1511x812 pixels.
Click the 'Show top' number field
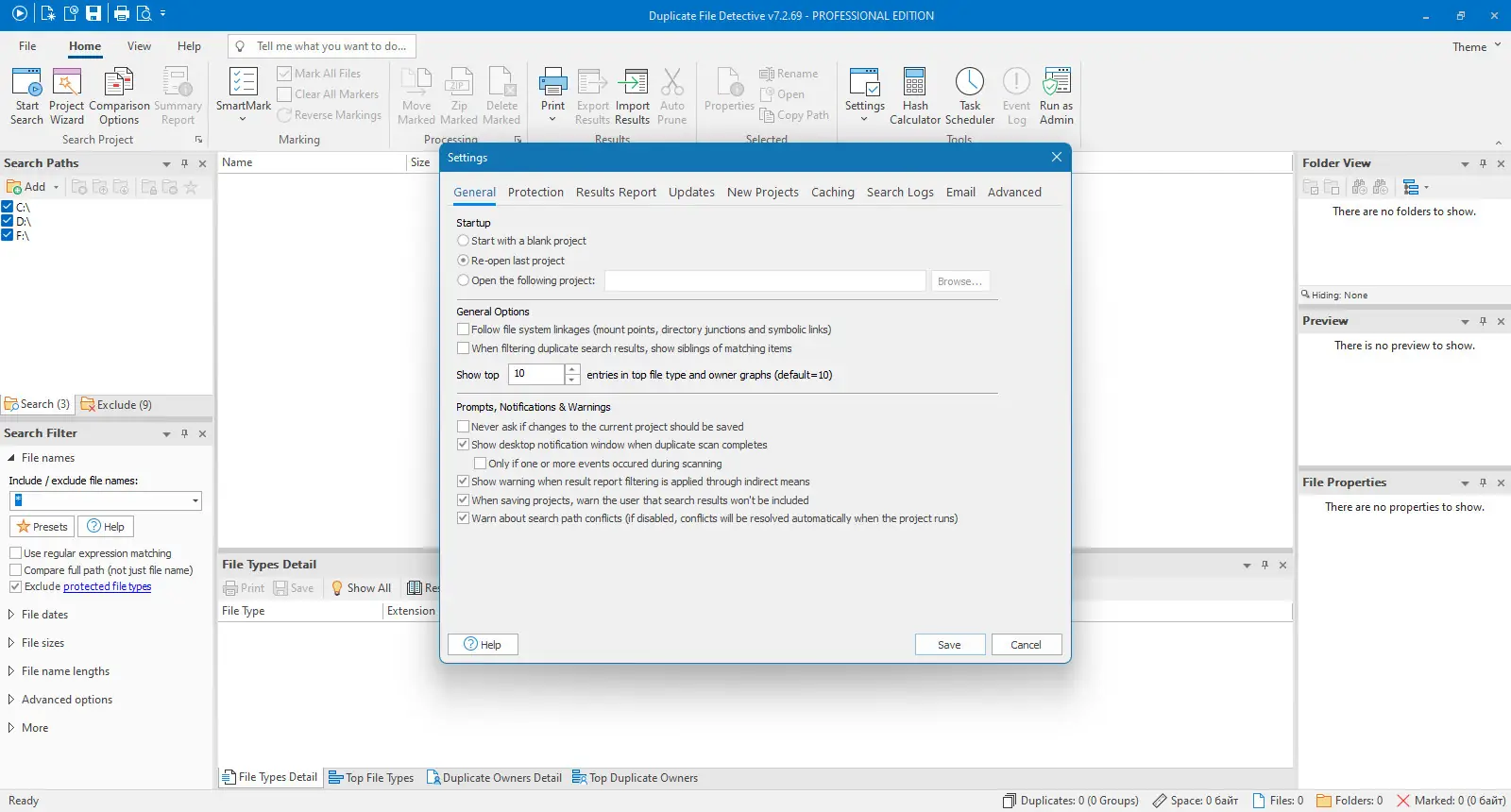(x=536, y=375)
